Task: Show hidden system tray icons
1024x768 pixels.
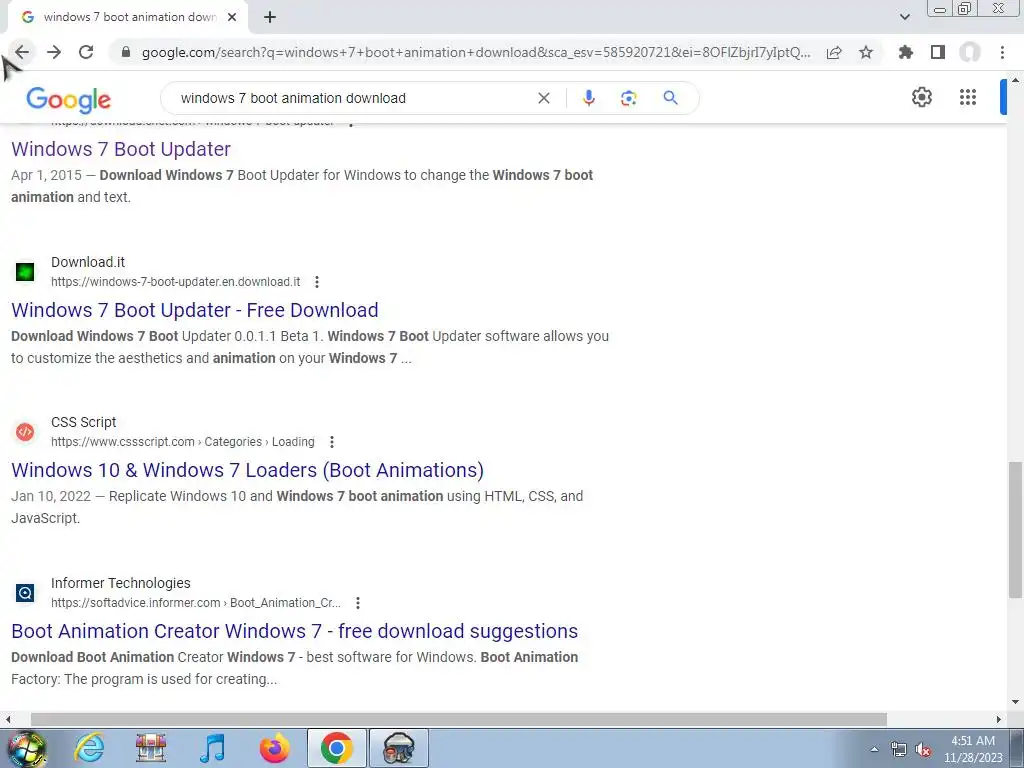Action: tap(874, 750)
